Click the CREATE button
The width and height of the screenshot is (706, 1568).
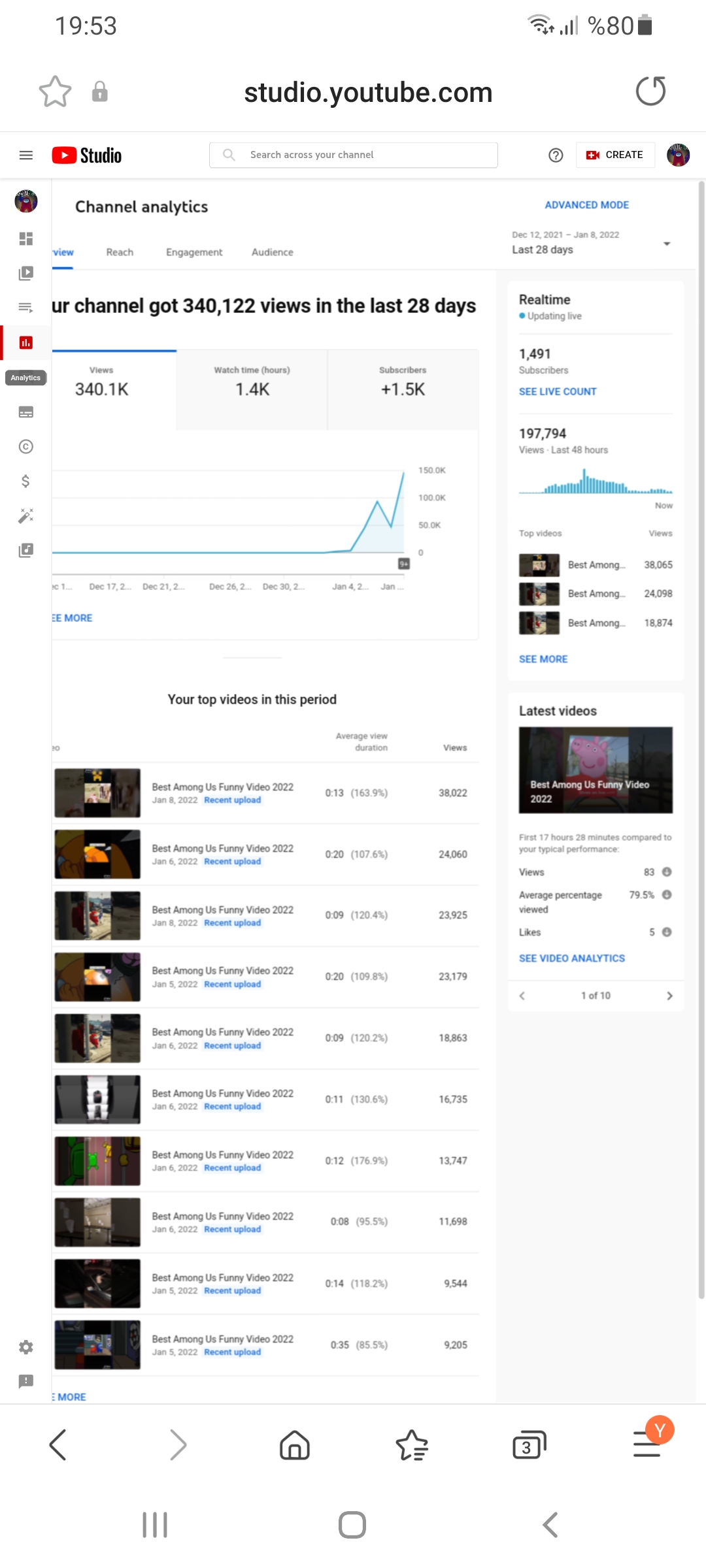click(x=615, y=155)
